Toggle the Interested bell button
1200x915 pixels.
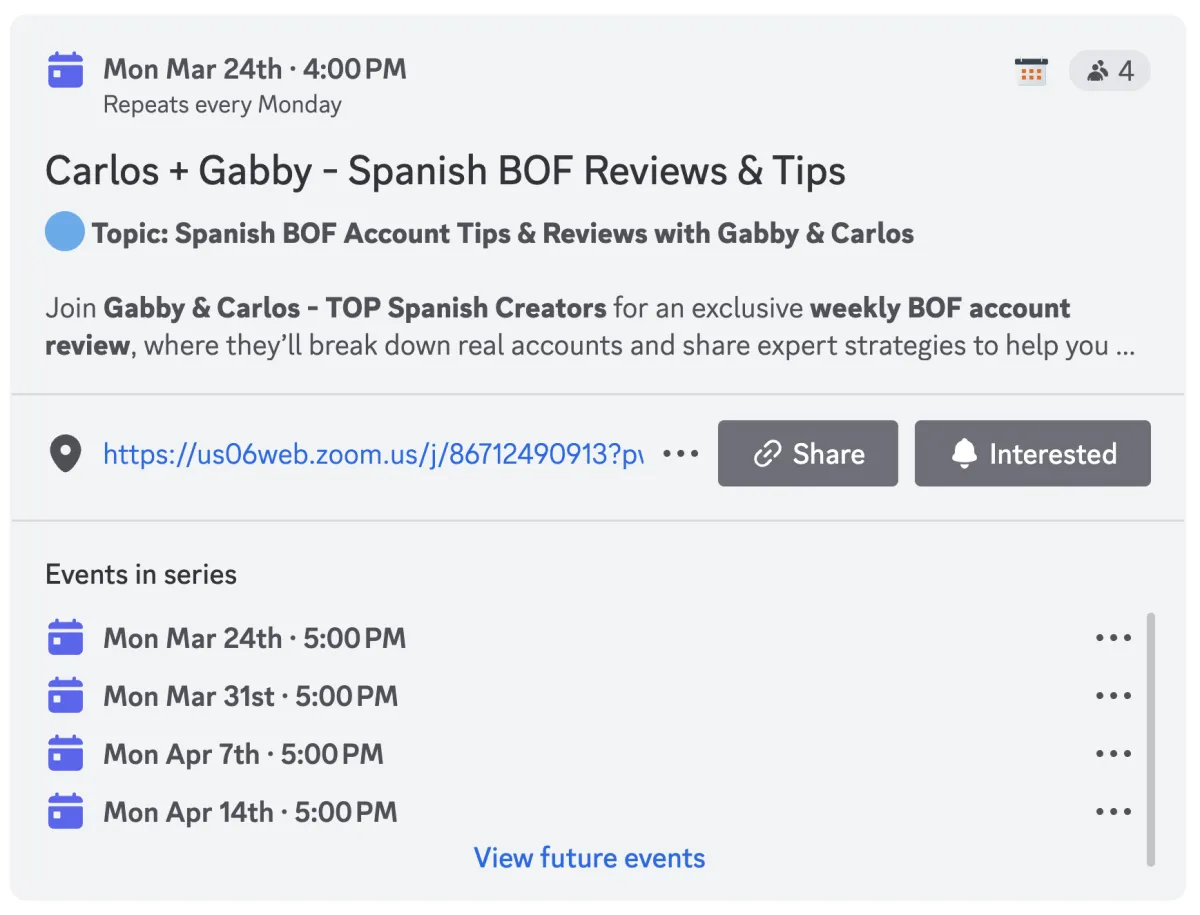(1033, 454)
